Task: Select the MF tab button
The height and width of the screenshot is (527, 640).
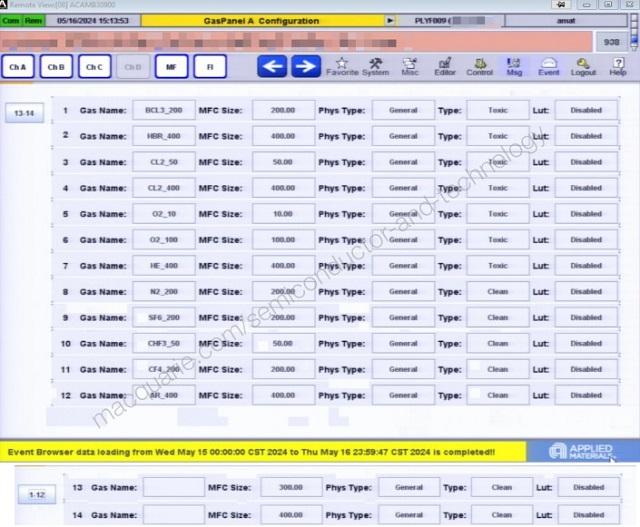Action: 171,67
